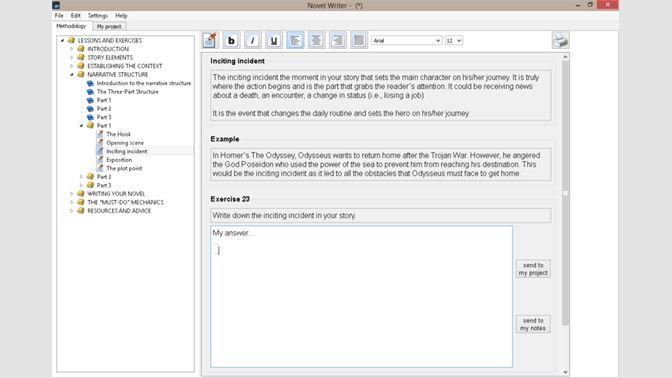Justify the text alignment
This screenshot has width=672, height=378.
[359, 40]
